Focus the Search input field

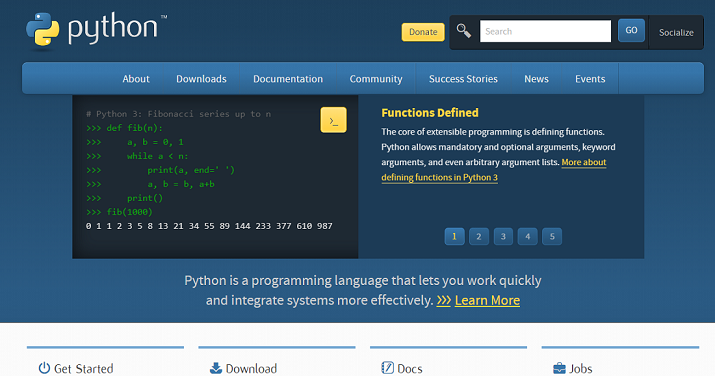(545, 31)
